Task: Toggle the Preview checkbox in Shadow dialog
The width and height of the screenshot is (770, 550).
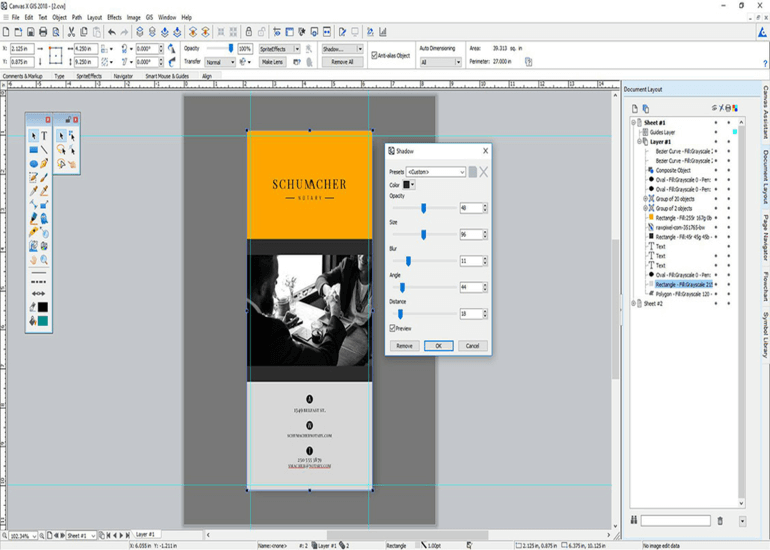Action: click(393, 328)
